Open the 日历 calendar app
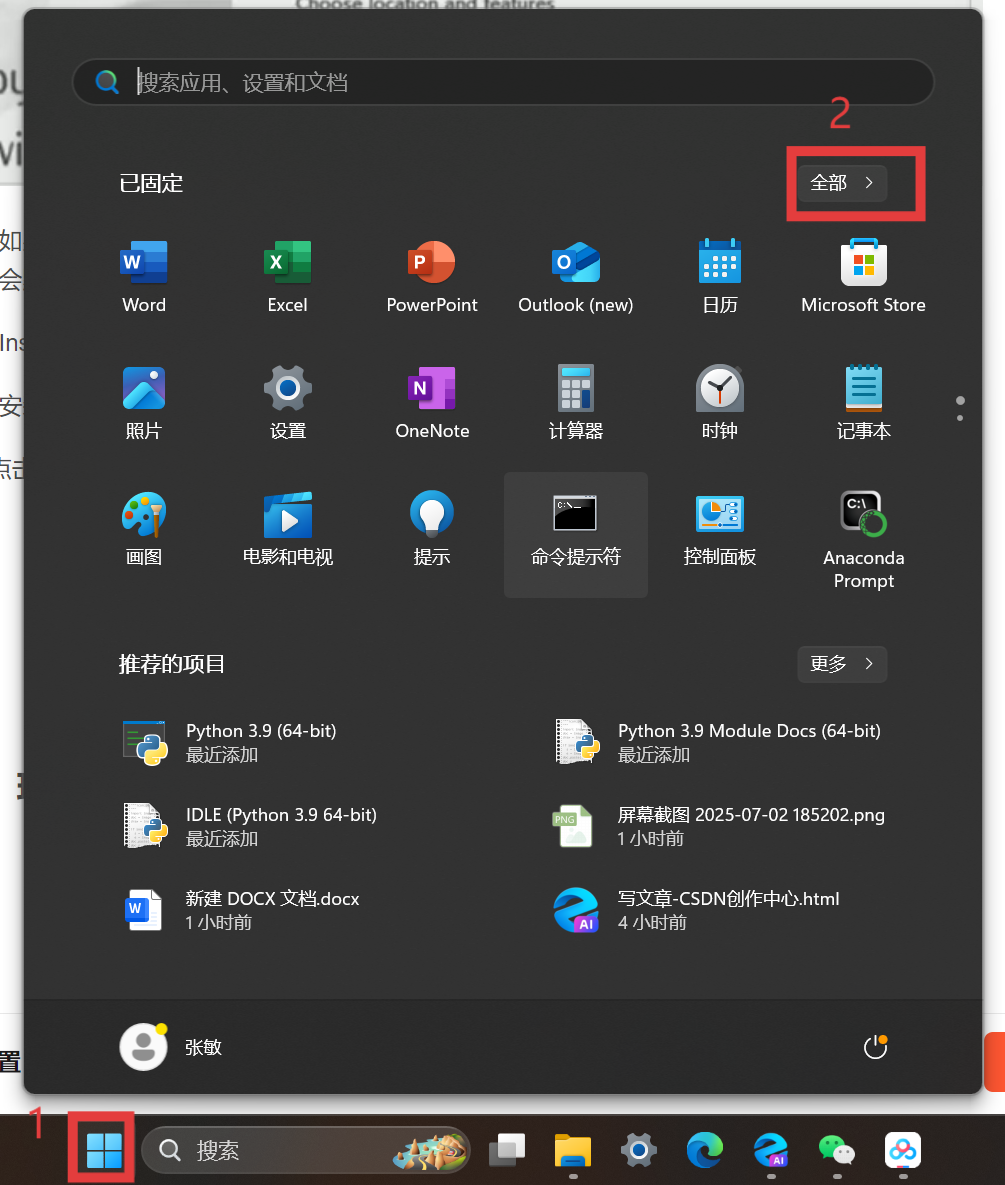 click(719, 277)
